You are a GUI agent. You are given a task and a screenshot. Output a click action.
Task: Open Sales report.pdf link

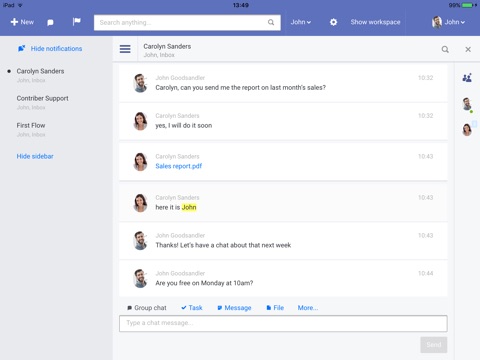(x=179, y=166)
